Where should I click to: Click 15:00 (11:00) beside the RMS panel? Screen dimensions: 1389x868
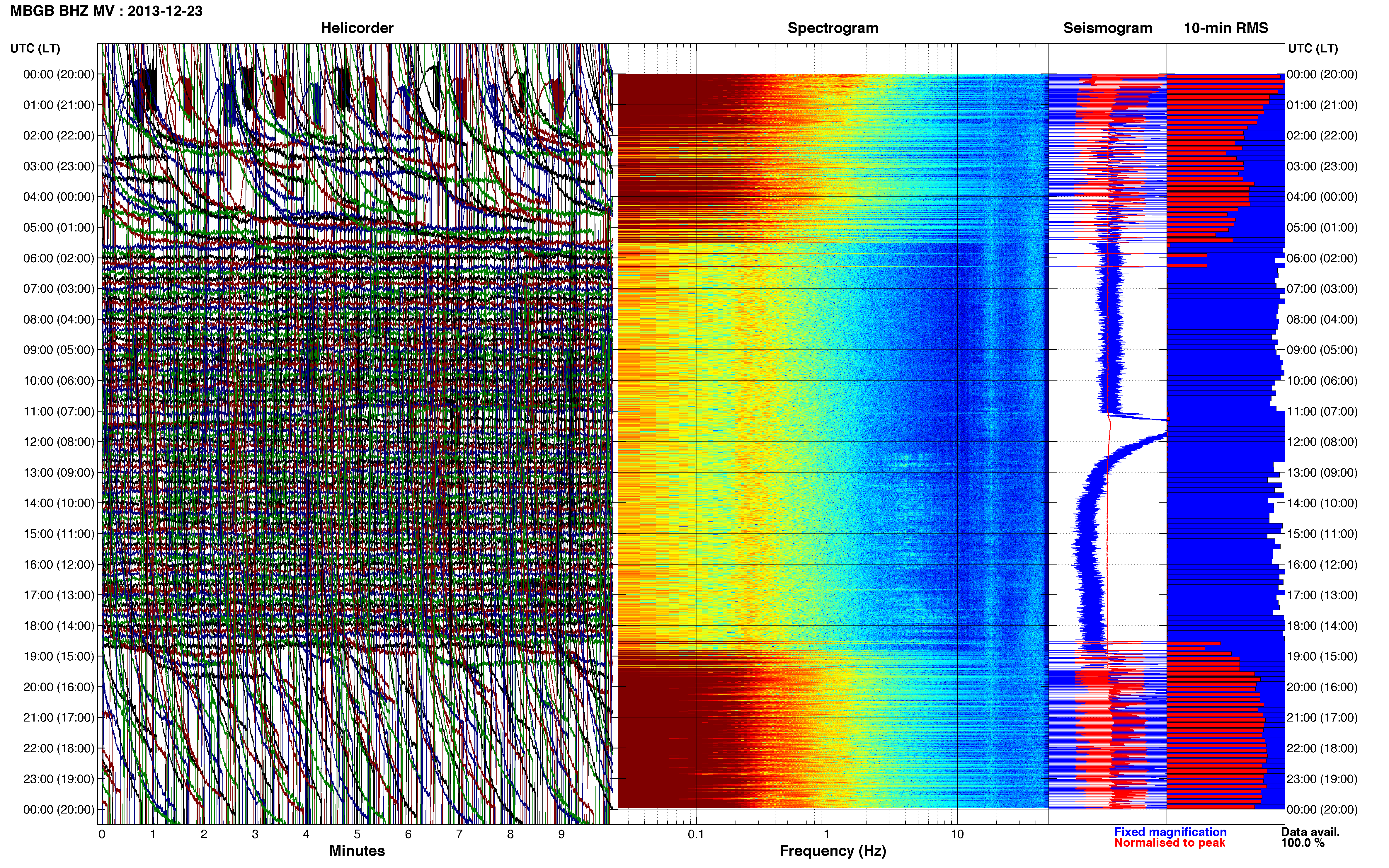click(x=1322, y=534)
